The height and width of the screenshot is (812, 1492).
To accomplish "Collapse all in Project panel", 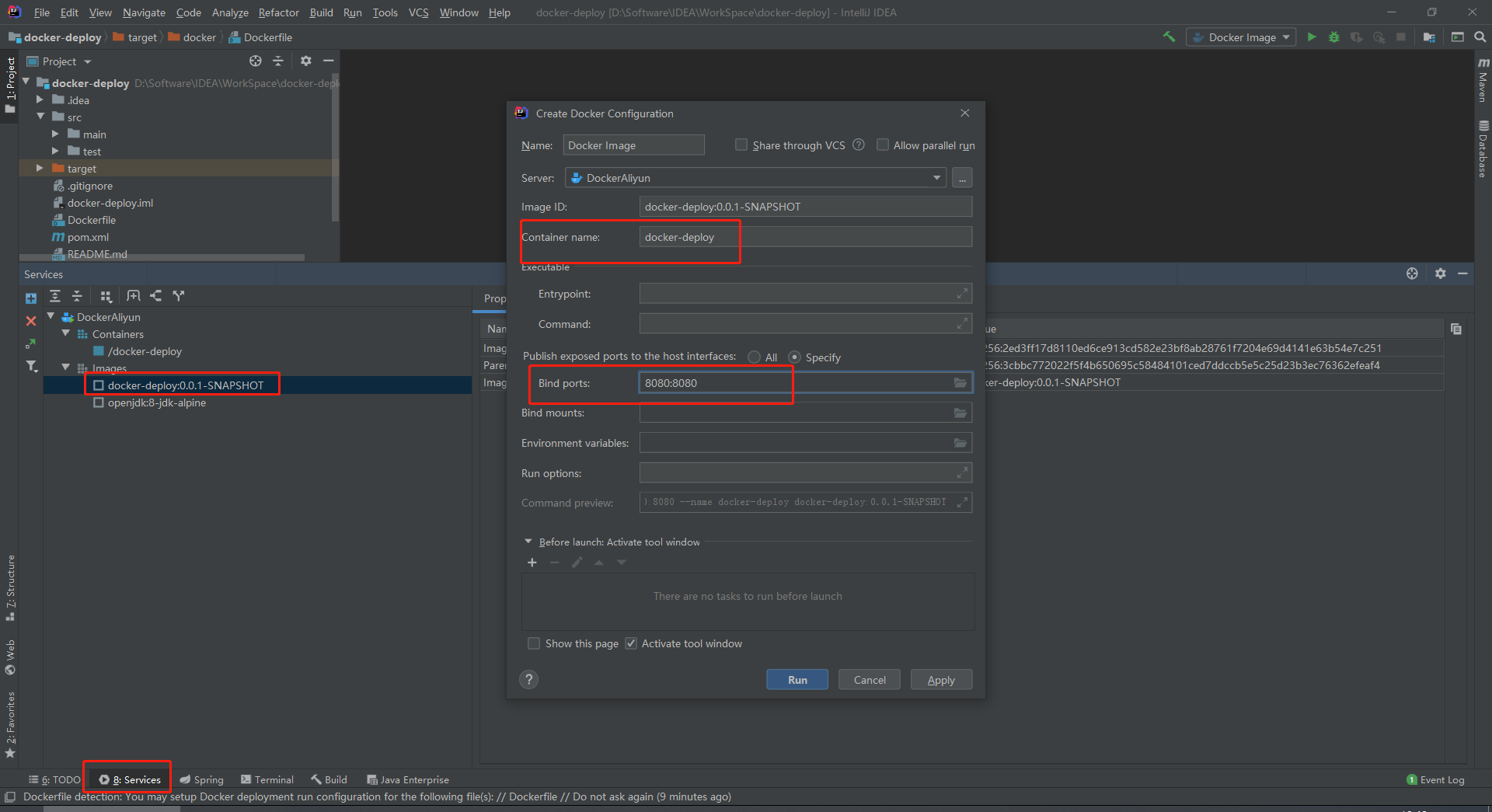I will (x=277, y=61).
